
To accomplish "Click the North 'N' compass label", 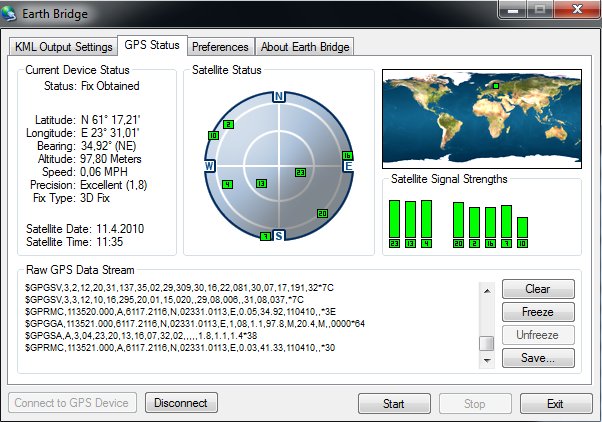I will 280,97.
